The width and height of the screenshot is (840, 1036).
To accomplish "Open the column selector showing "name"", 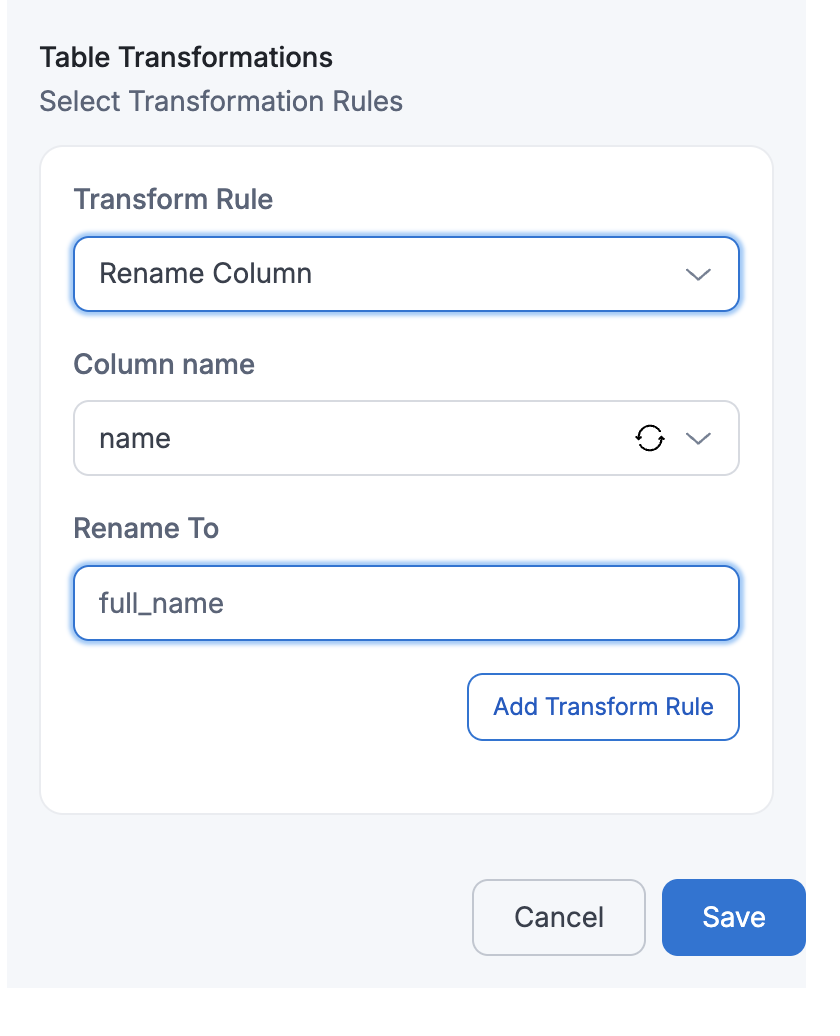I will coord(350,438).
